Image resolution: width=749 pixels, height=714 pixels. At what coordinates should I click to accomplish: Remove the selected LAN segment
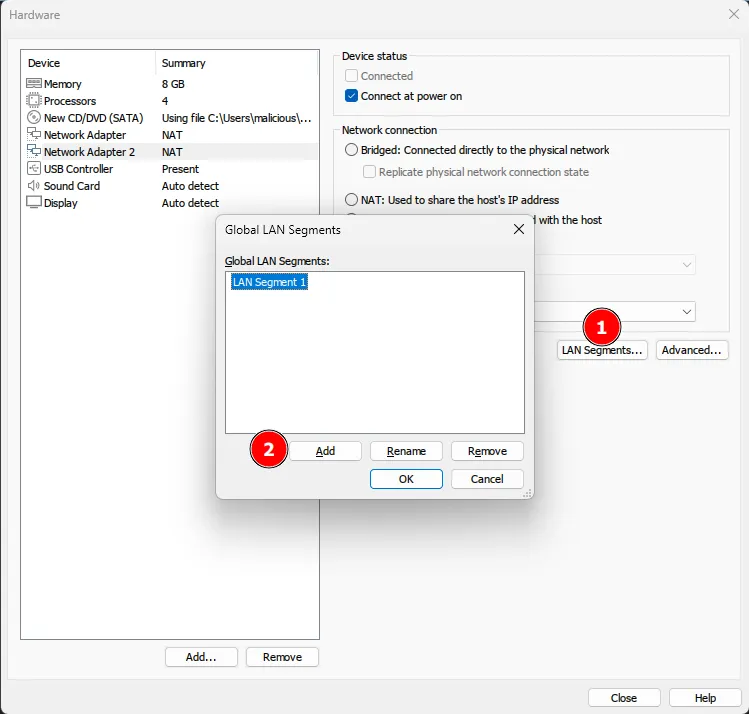pyautogui.click(x=487, y=451)
